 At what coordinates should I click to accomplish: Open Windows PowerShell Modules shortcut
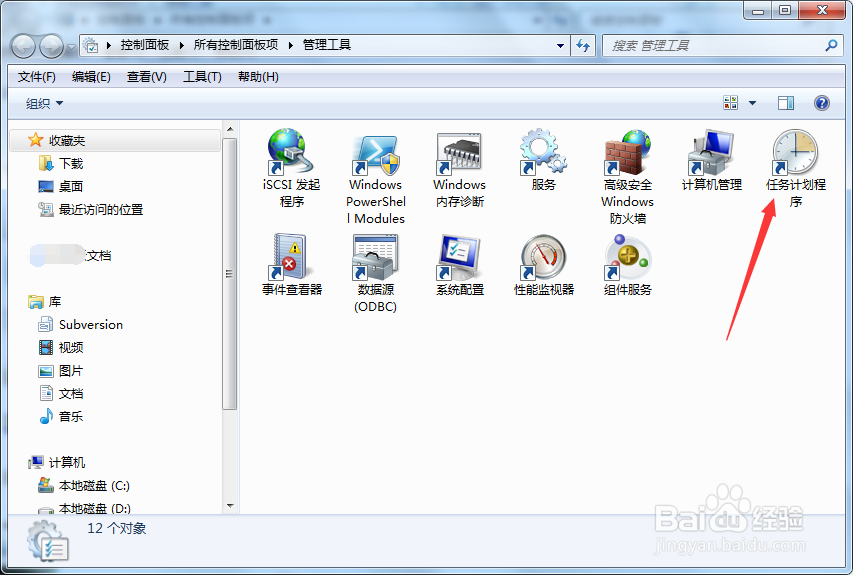coord(376,178)
